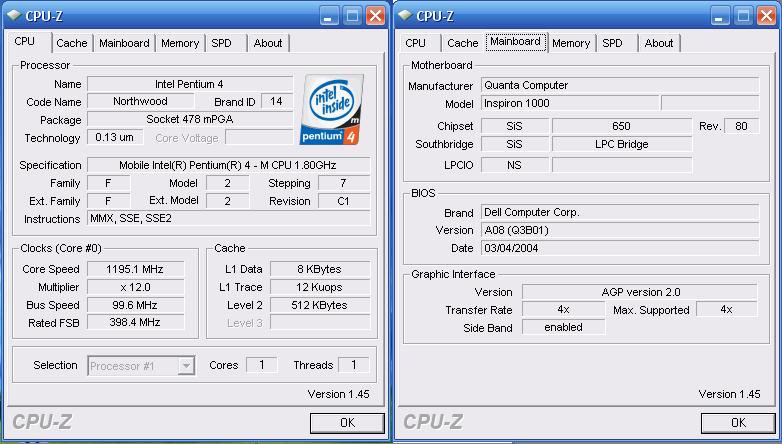782x444 pixels.
Task: Click the Level 2 cache value 512 KBytes
Action: coord(320,305)
